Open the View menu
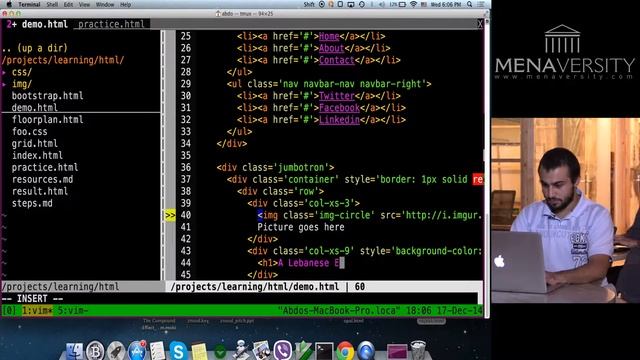 click(84, 4)
